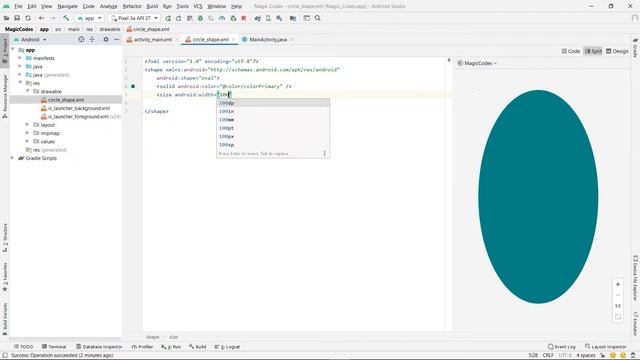
Task: Navigate back with the left arrow icon
Action: (x=41, y=18)
